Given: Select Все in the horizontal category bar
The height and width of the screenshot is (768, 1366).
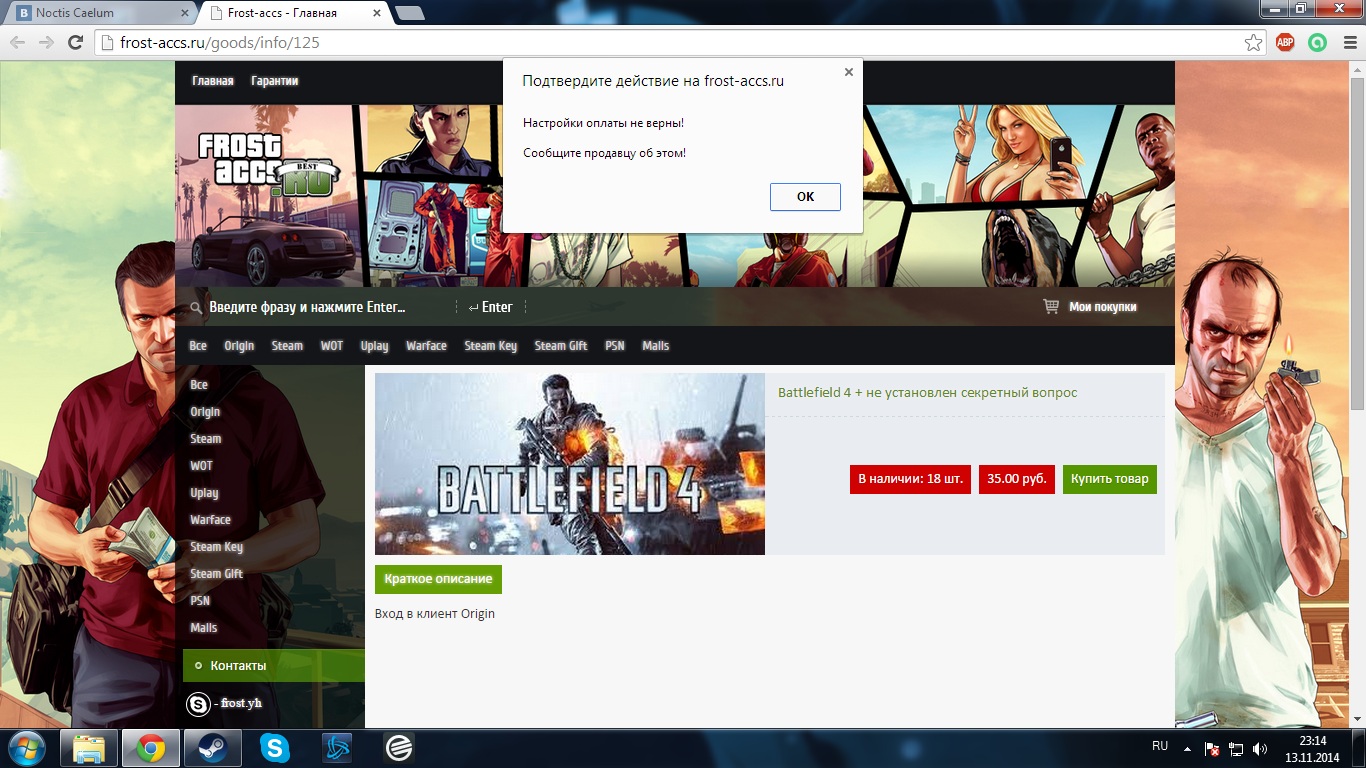Looking at the screenshot, I should (x=198, y=346).
